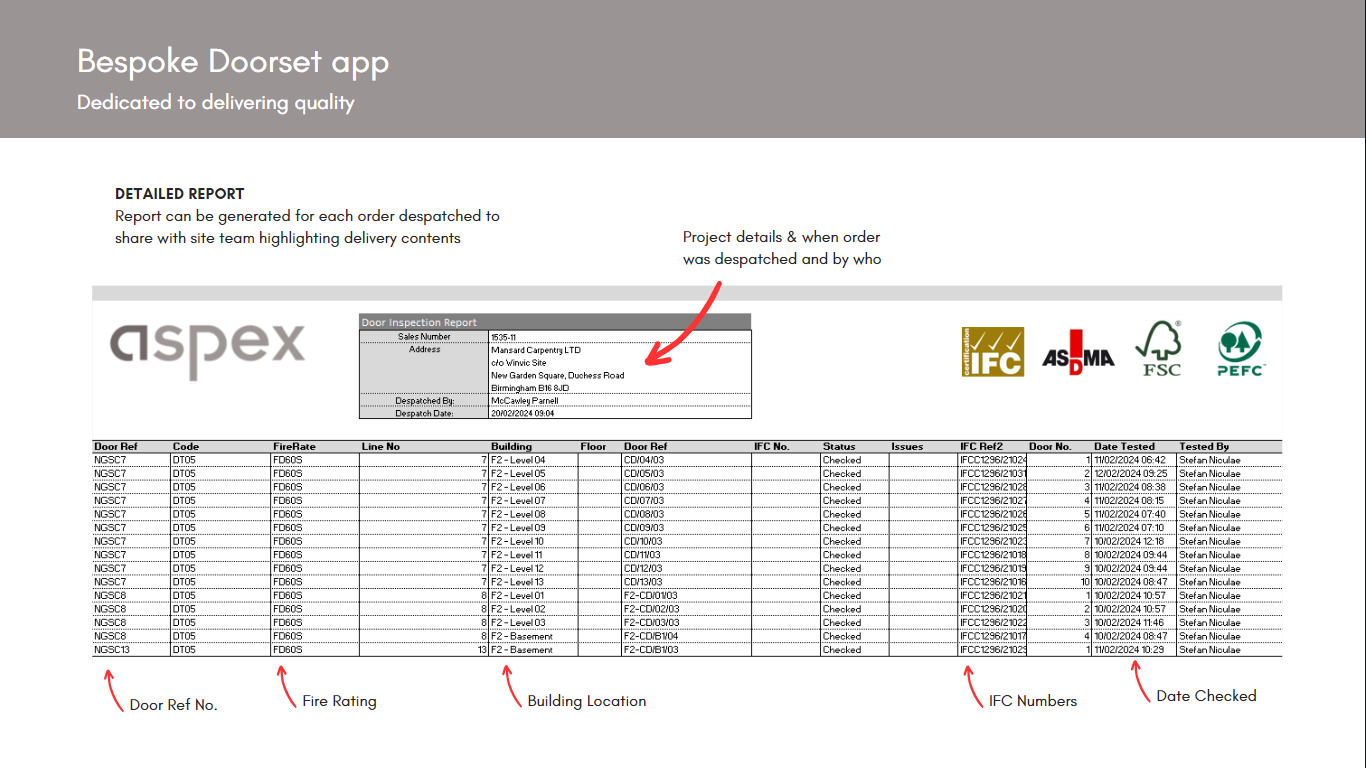Click the IFC No. column header
Viewport: 1366px width, 768px height.
point(772,447)
